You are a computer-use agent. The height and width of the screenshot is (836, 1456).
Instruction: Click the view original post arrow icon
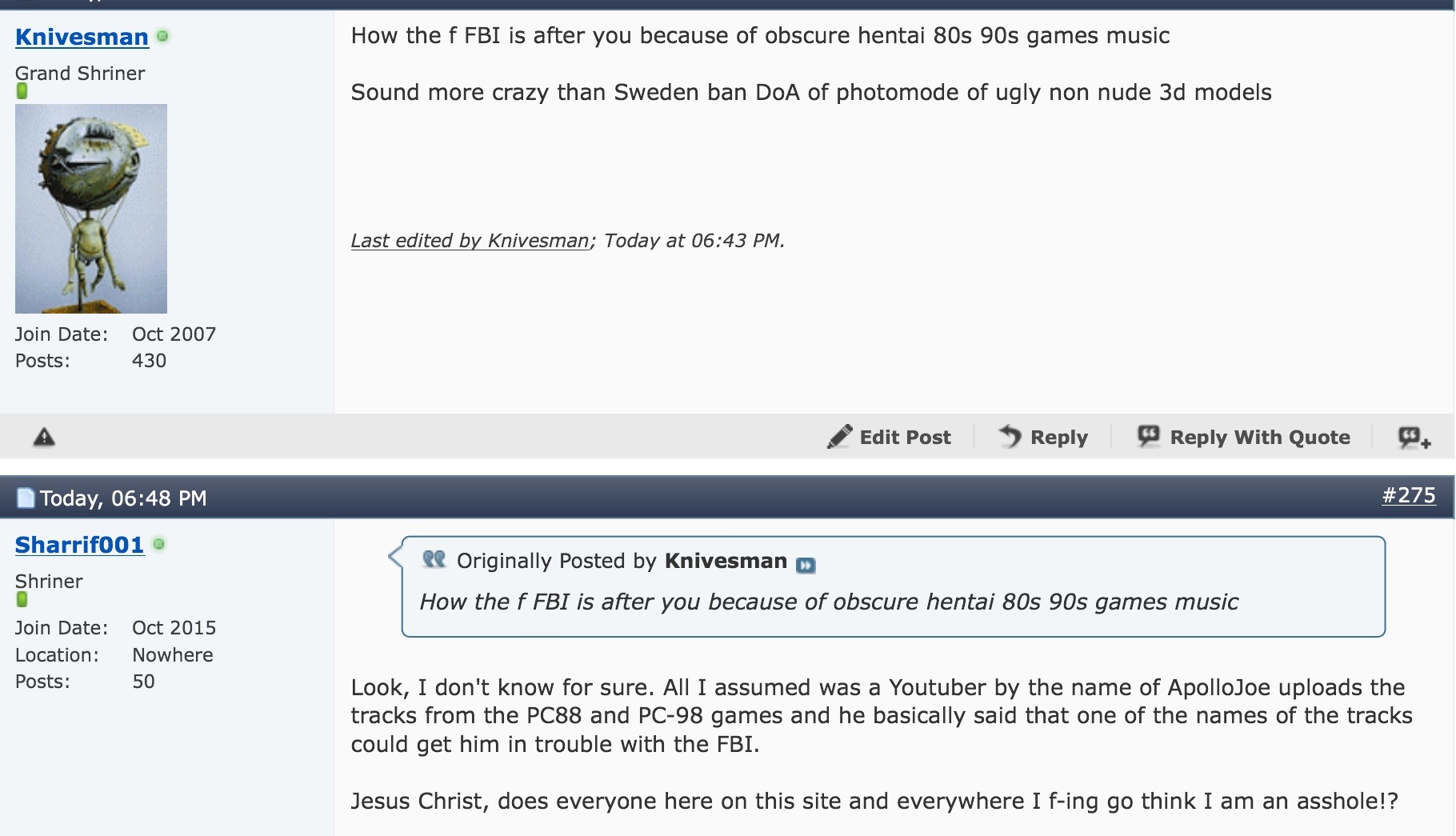806,565
